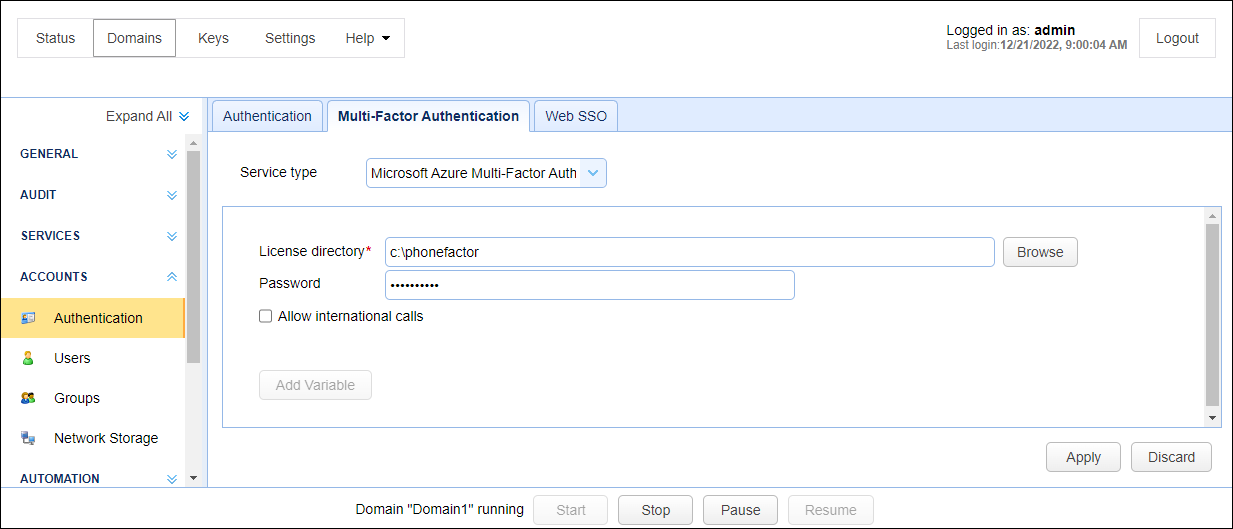This screenshot has width=1233, height=529.
Task: Click the Discard button
Action: coord(1171,457)
